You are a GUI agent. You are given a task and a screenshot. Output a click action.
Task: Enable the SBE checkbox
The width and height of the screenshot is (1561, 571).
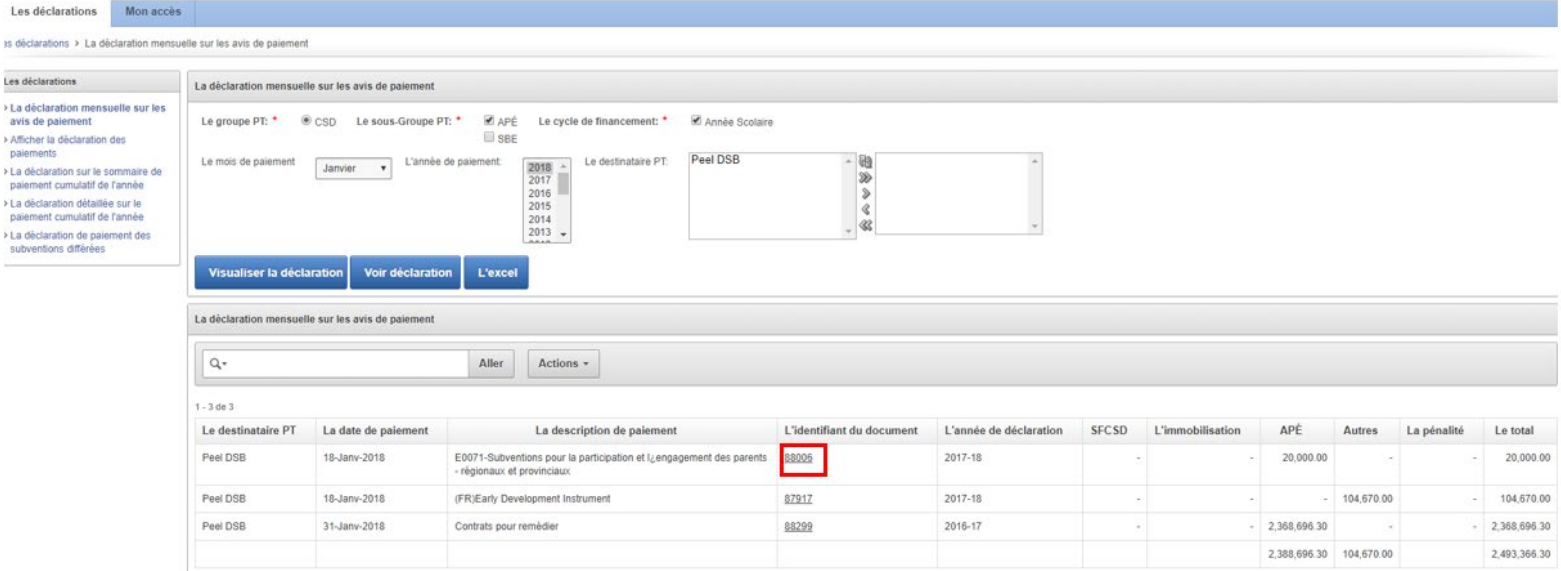point(489,137)
